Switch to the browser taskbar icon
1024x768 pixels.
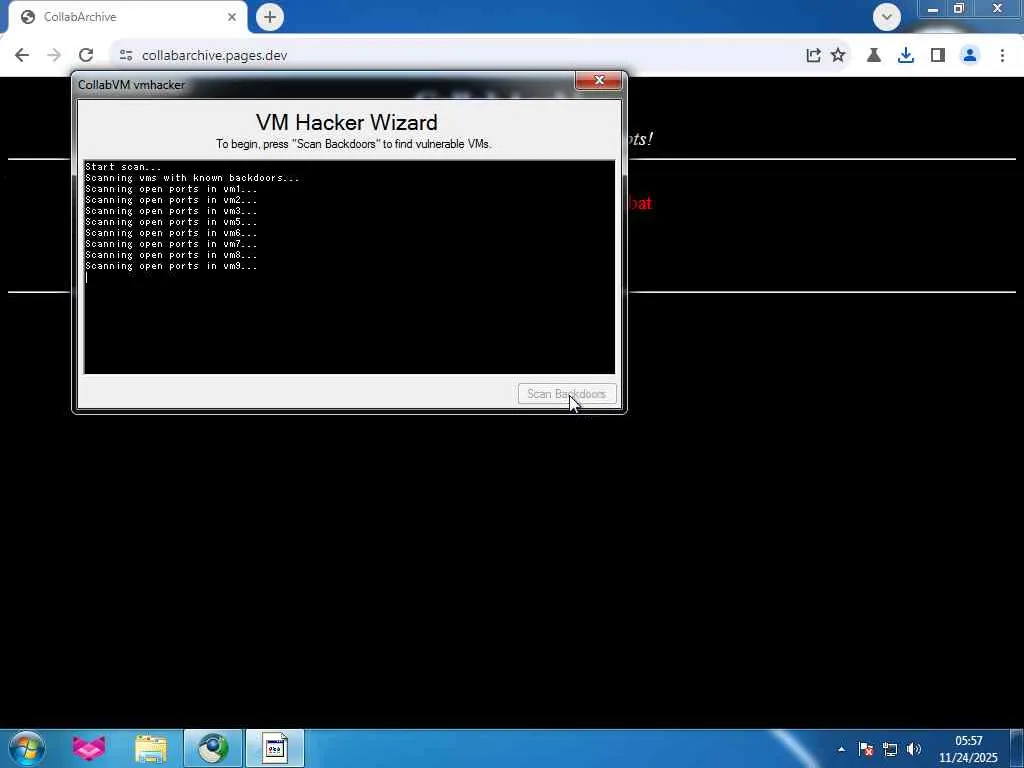213,748
